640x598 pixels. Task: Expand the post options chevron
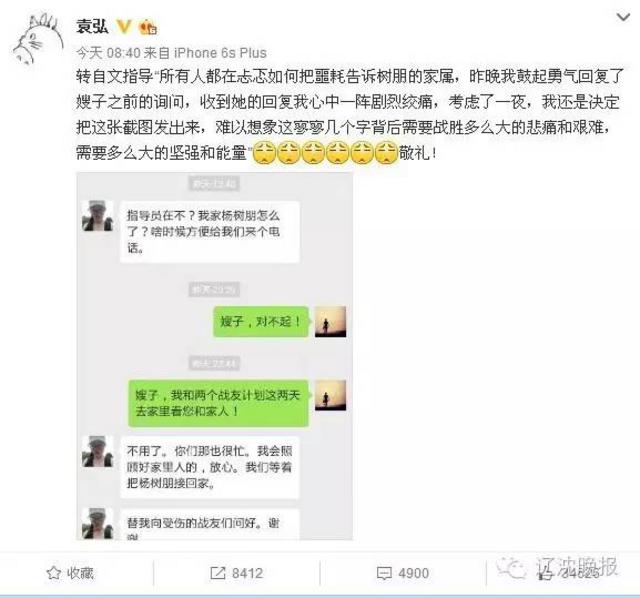[x=623, y=17]
